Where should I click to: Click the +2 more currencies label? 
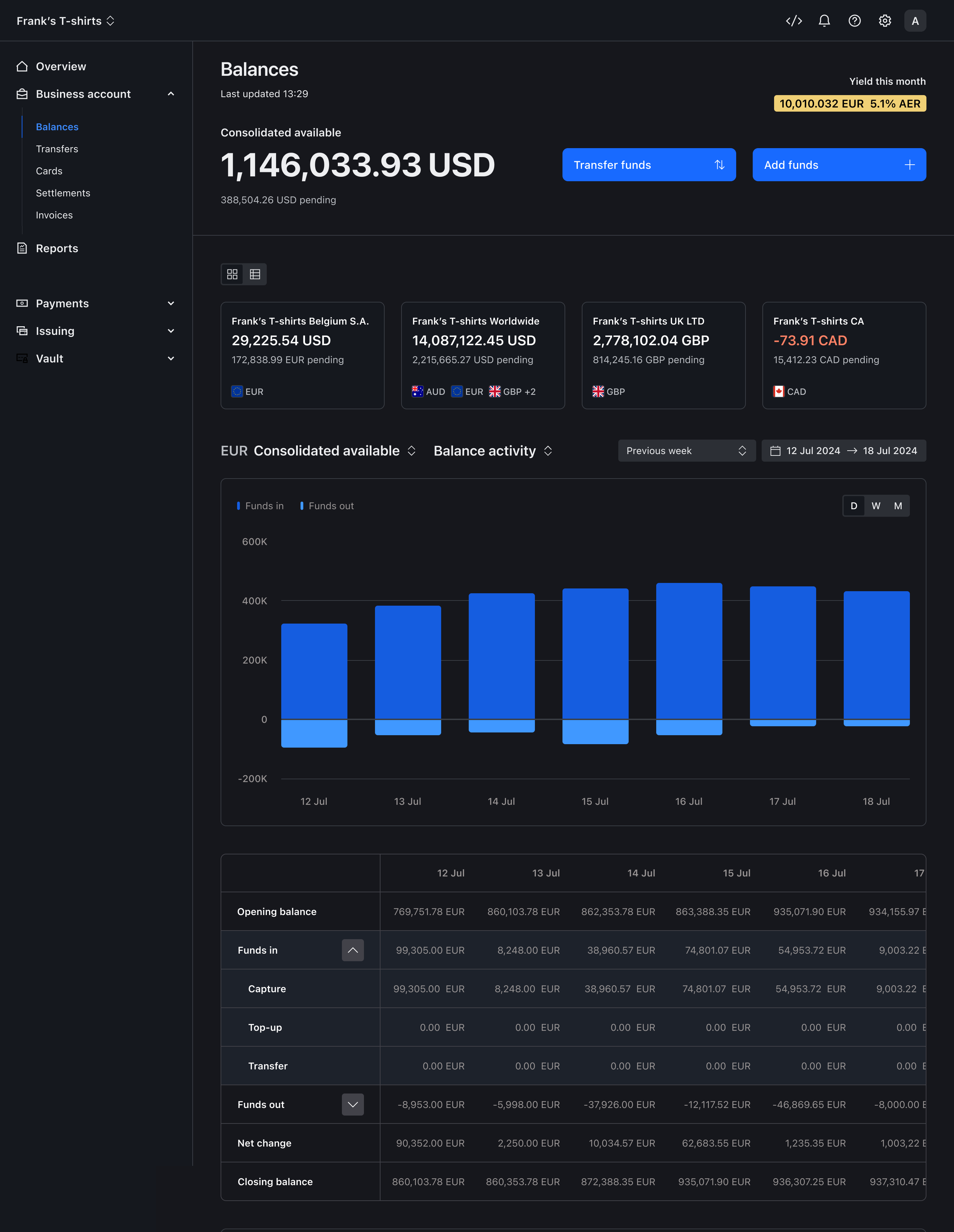(x=530, y=391)
